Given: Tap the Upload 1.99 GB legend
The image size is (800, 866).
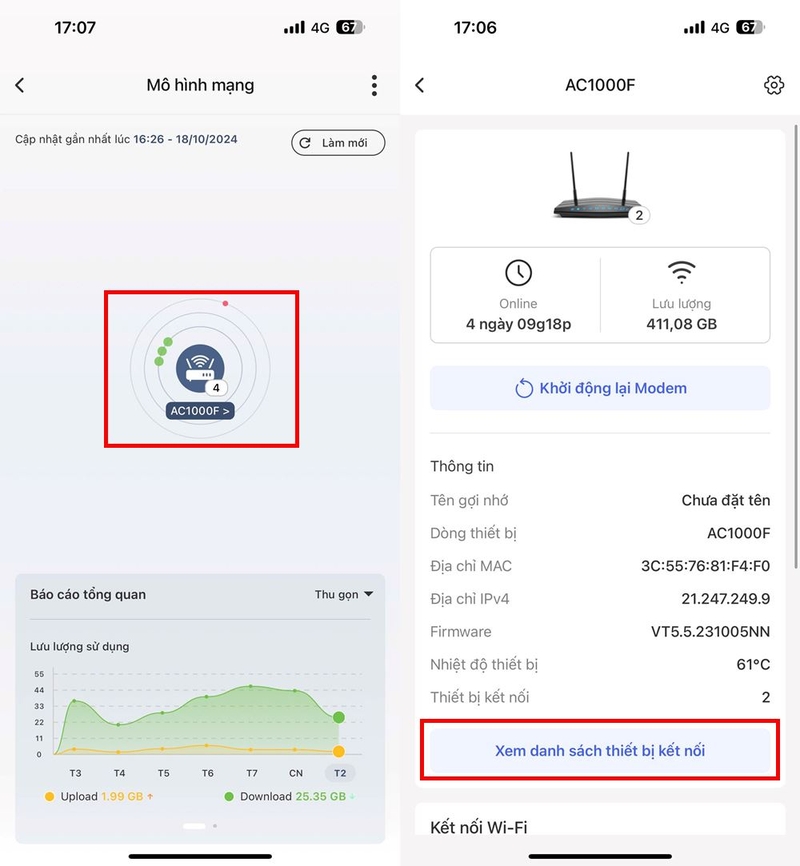Looking at the screenshot, I should click(x=99, y=796).
